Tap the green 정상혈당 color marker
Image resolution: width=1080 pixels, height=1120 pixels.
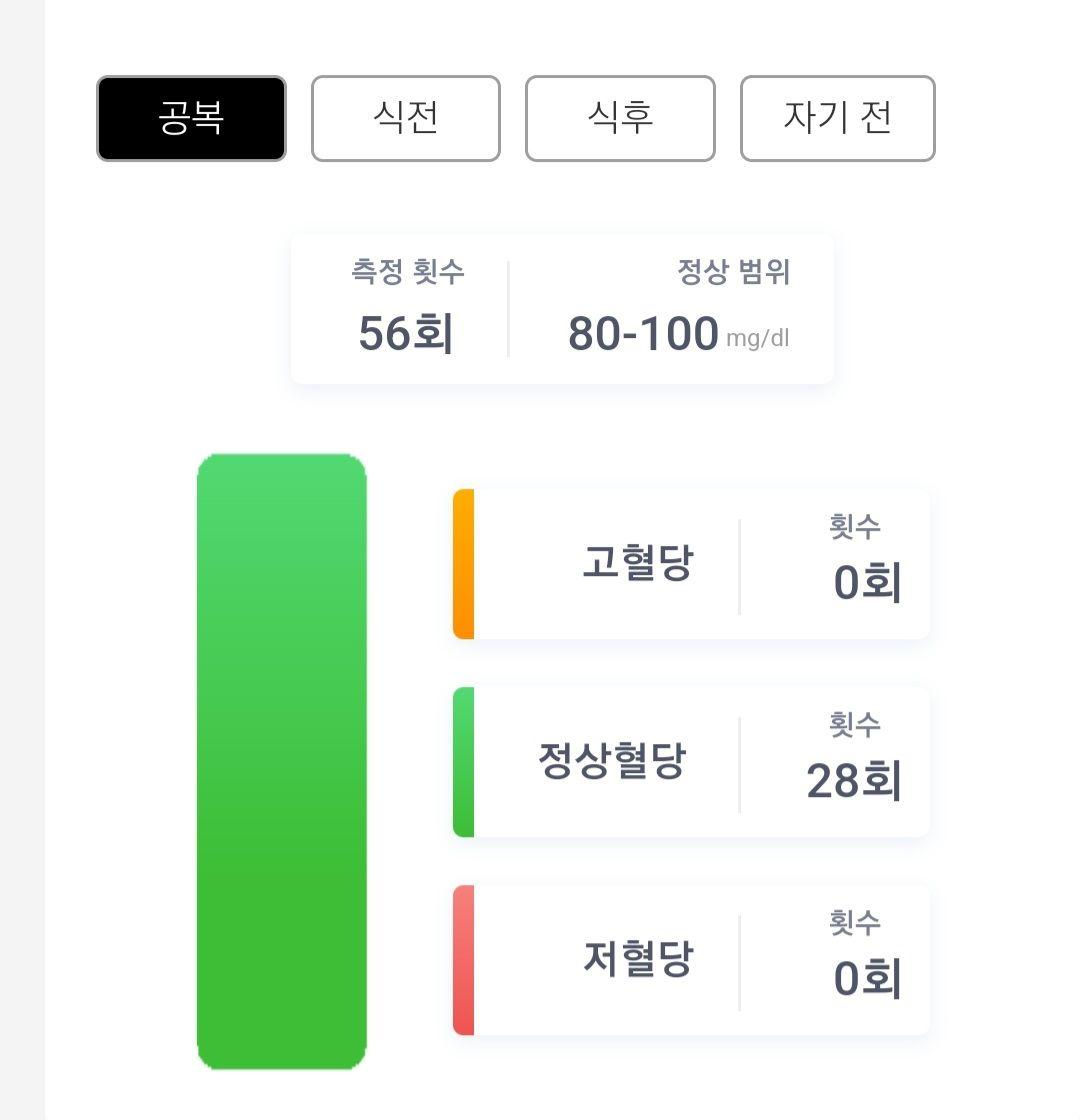pyautogui.click(x=464, y=761)
